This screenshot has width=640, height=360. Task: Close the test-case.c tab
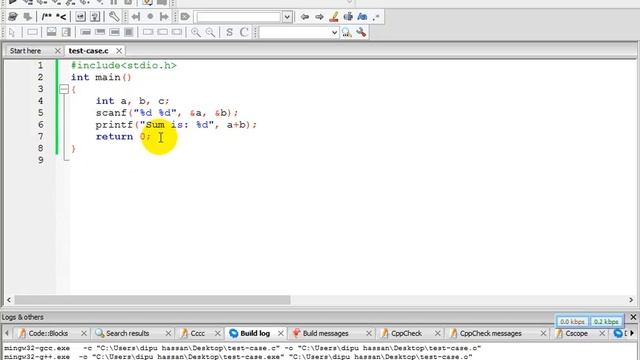(x=119, y=51)
